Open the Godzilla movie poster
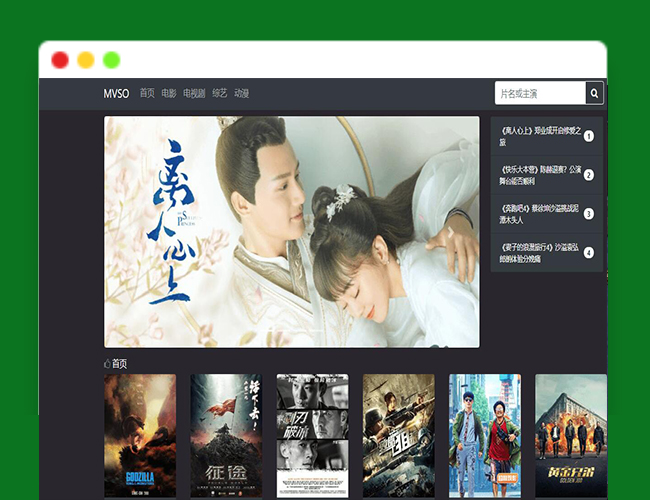 (x=140, y=435)
